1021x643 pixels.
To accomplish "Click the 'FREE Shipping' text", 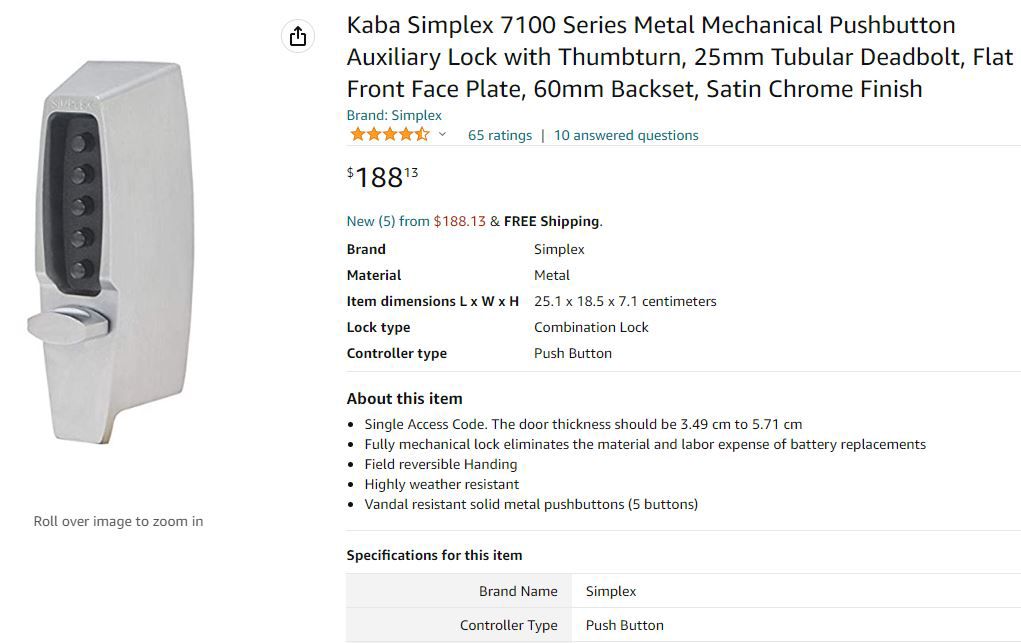I will (x=552, y=221).
